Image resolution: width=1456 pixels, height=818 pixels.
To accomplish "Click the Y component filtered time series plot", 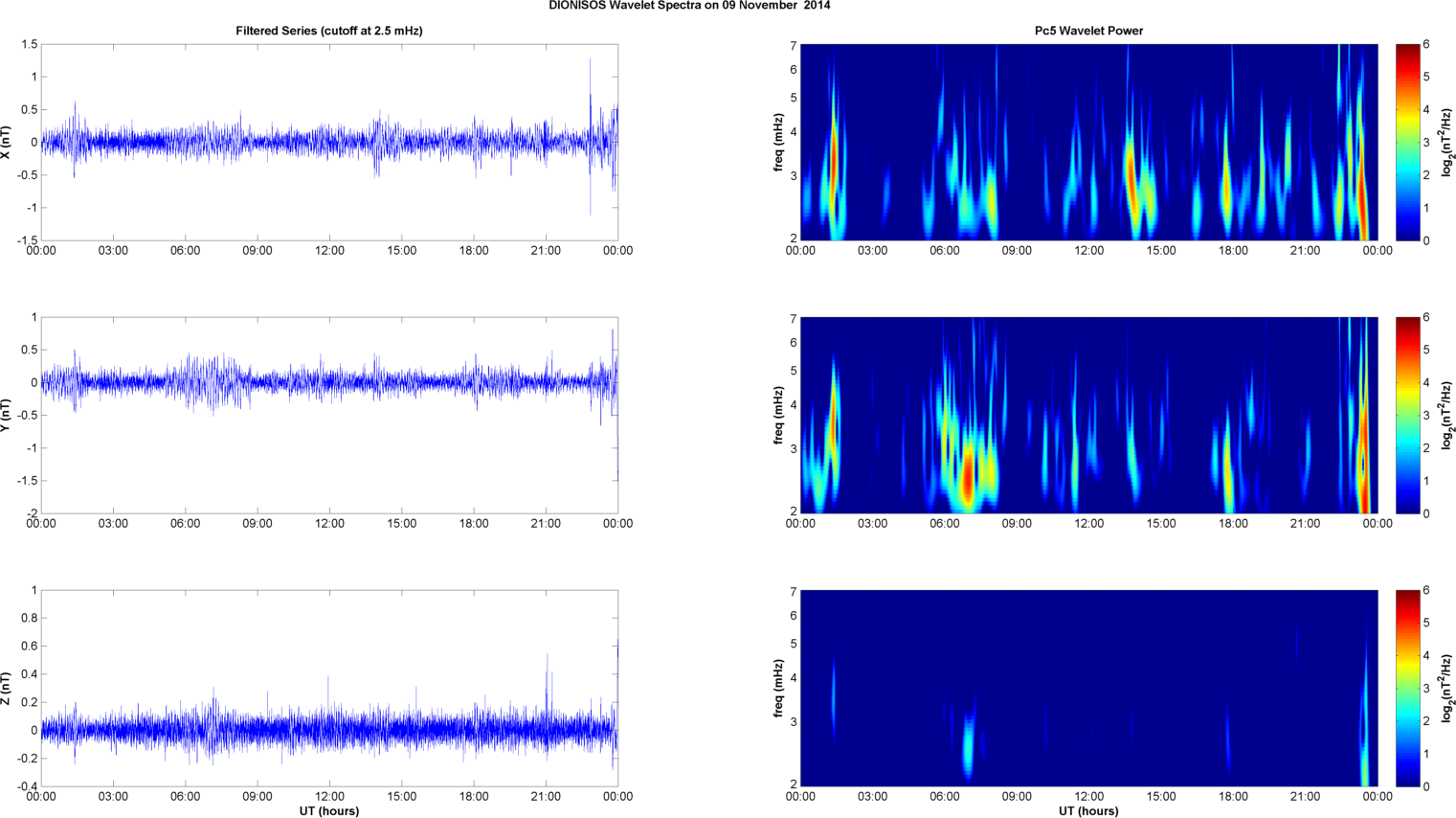I will click(329, 415).
